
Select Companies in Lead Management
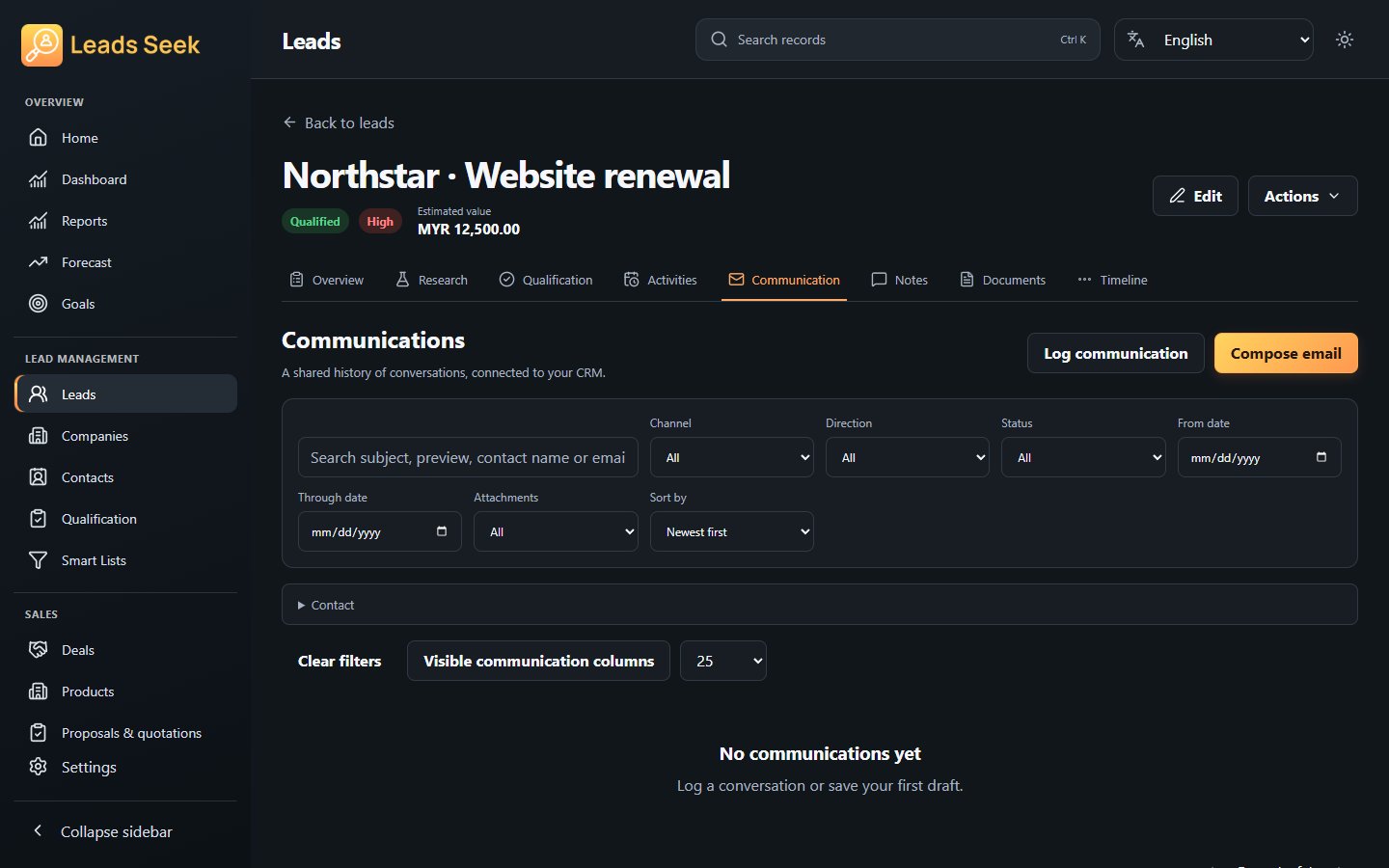pos(125,436)
